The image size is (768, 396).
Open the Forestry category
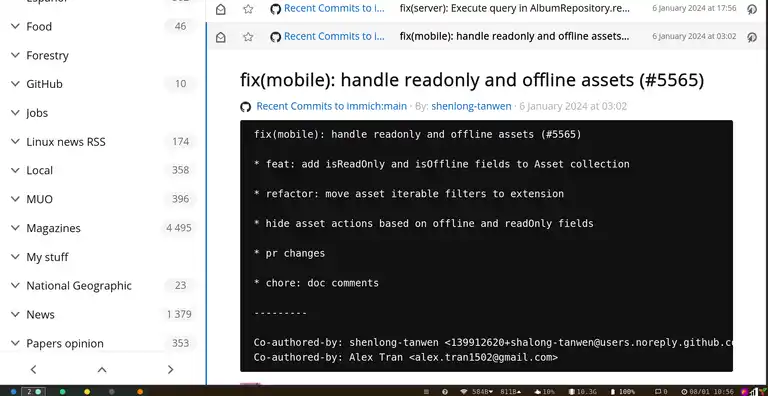(x=48, y=55)
